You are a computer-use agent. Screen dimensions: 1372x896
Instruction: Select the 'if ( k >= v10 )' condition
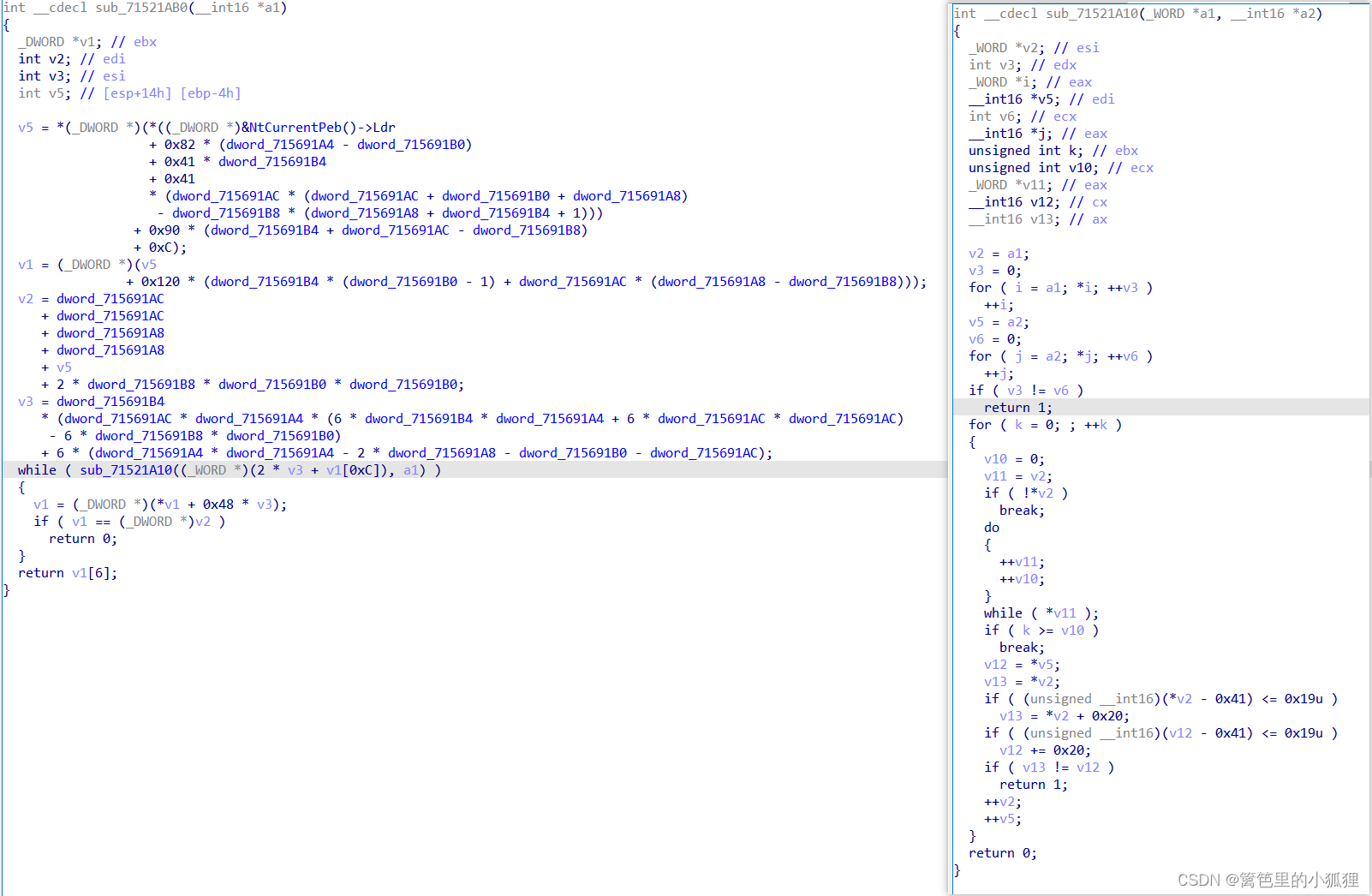coord(1041,630)
